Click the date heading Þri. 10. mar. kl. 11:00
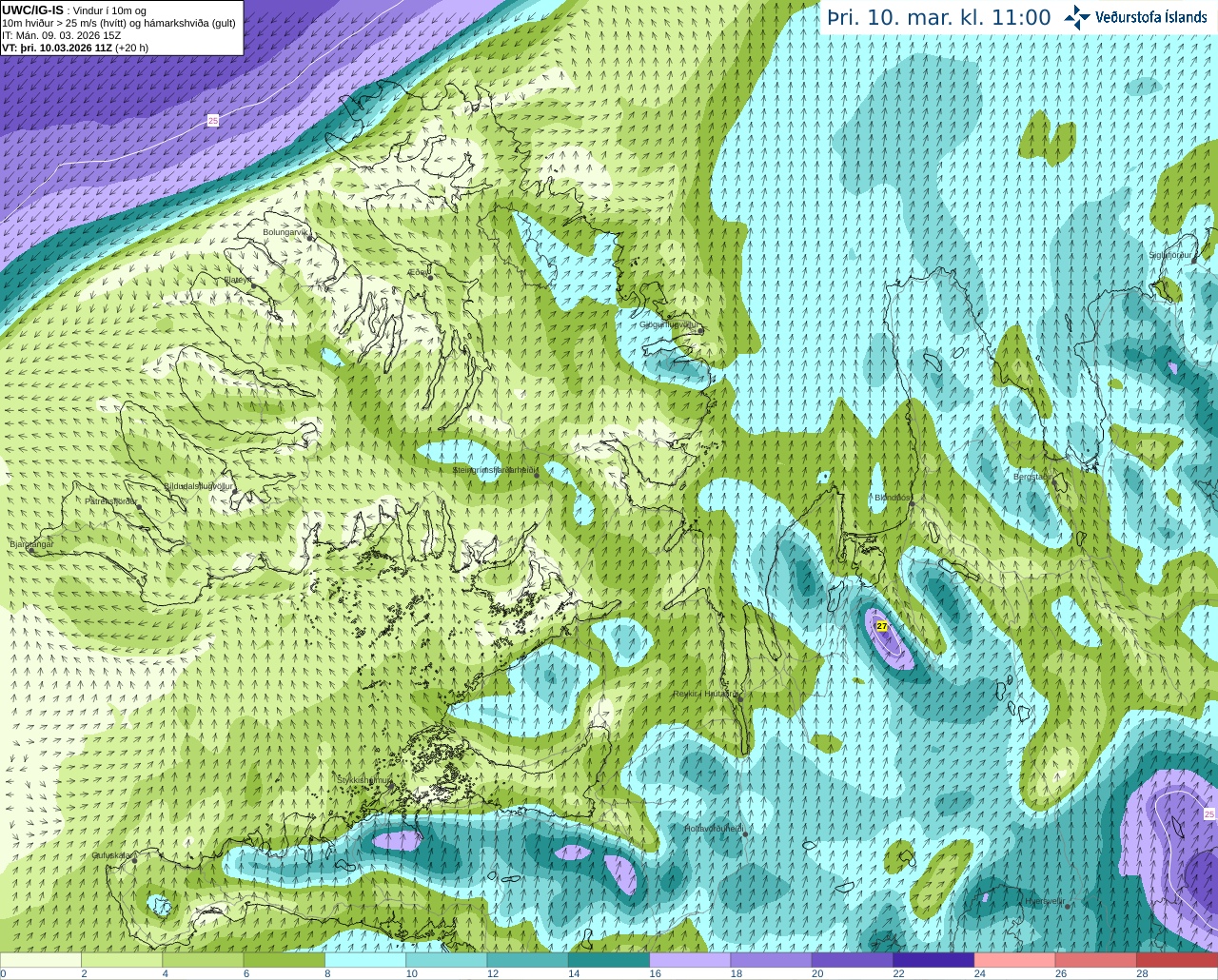 coord(938,17)
